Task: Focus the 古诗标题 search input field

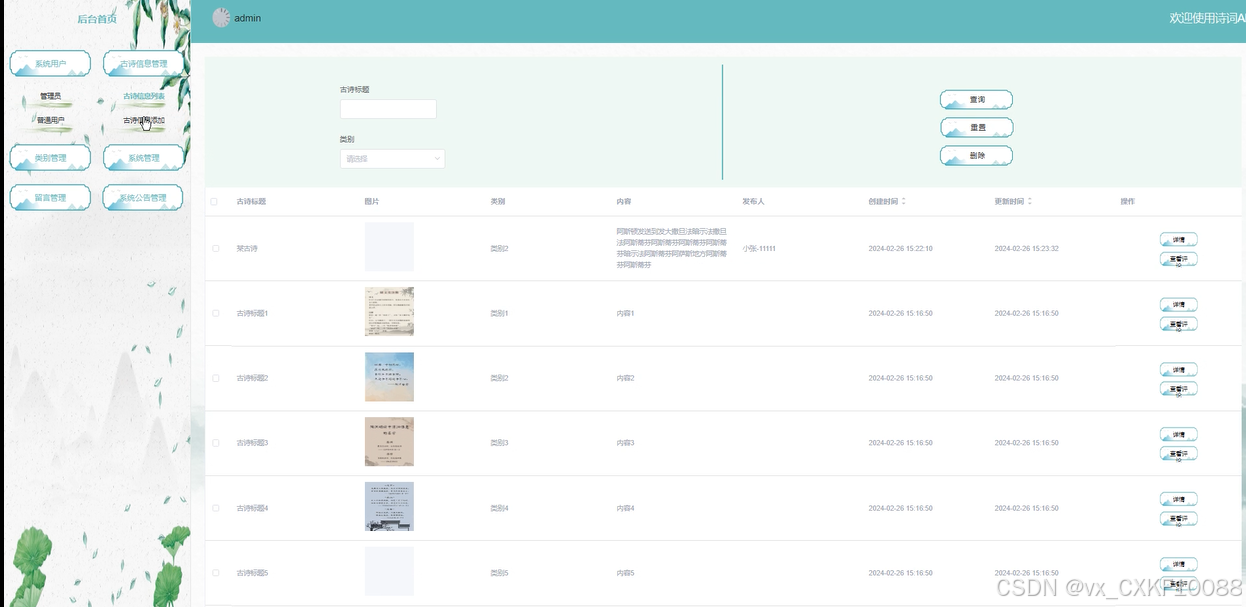Action: 388,109
